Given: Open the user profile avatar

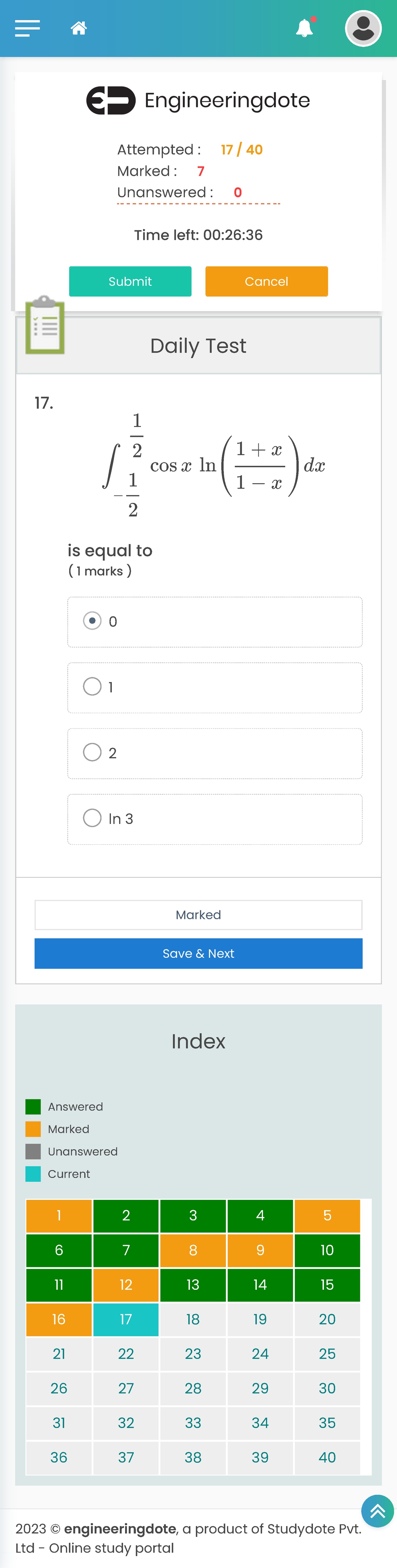Looking at the screenshot, I should 363,28.
